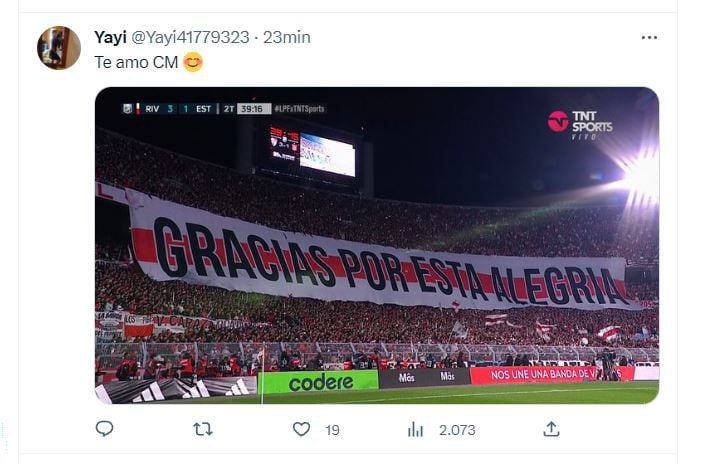Screen dimensions: 704x464
Task: Open the view analytics bar chart icon
Action: tap(415, 430)
